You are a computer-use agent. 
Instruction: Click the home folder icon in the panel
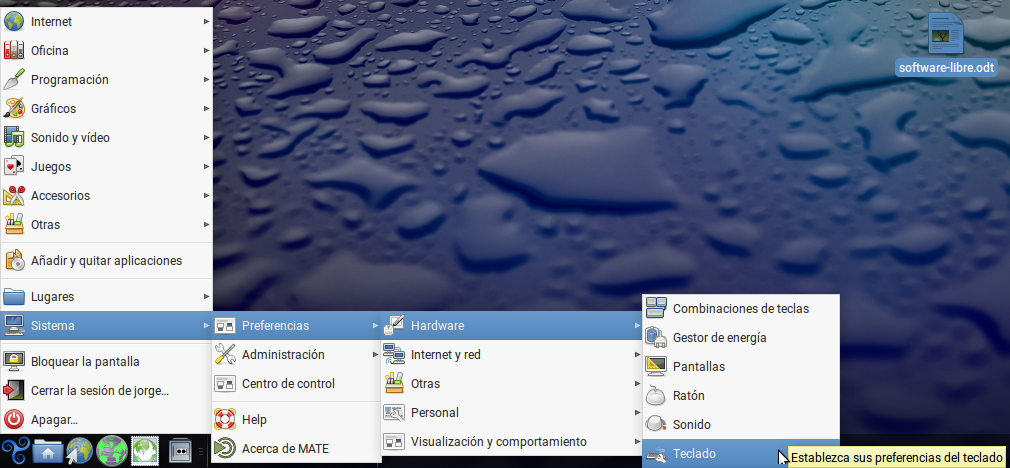[x=48, y=452]
